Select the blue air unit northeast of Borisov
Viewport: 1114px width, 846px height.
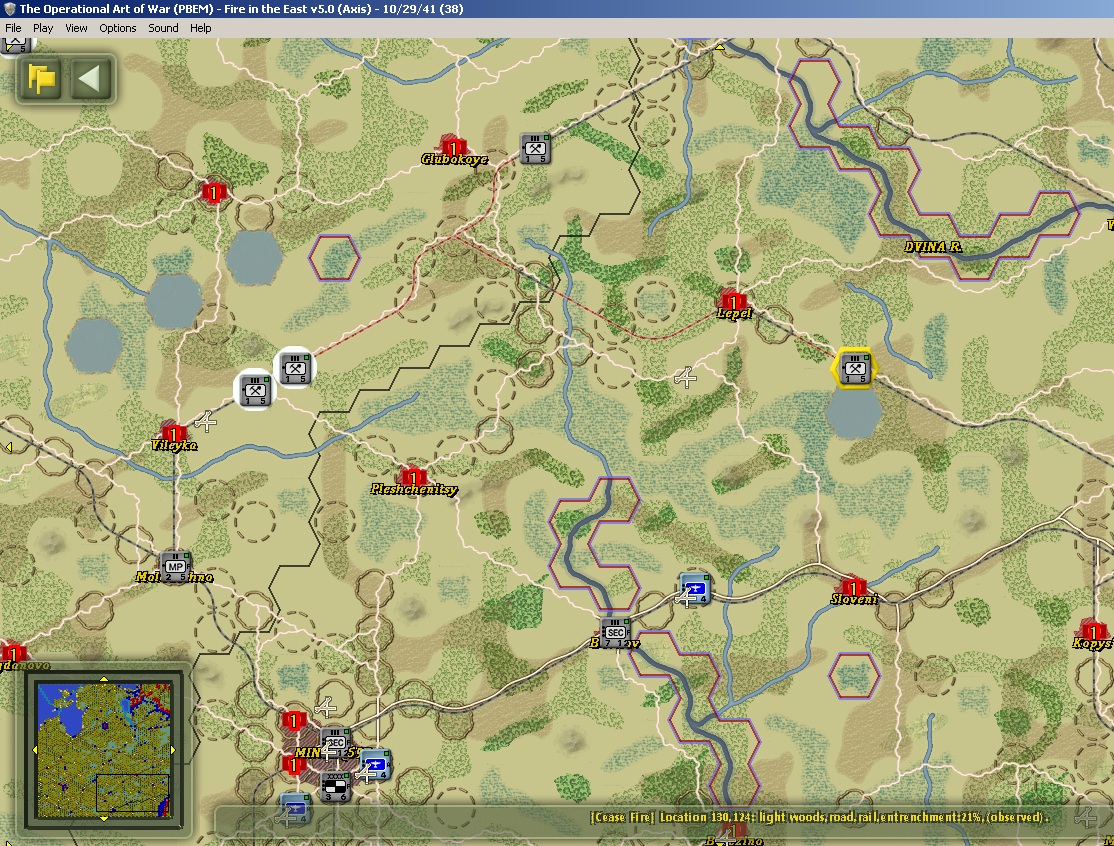pyautogui.click(x=695, y=588)
